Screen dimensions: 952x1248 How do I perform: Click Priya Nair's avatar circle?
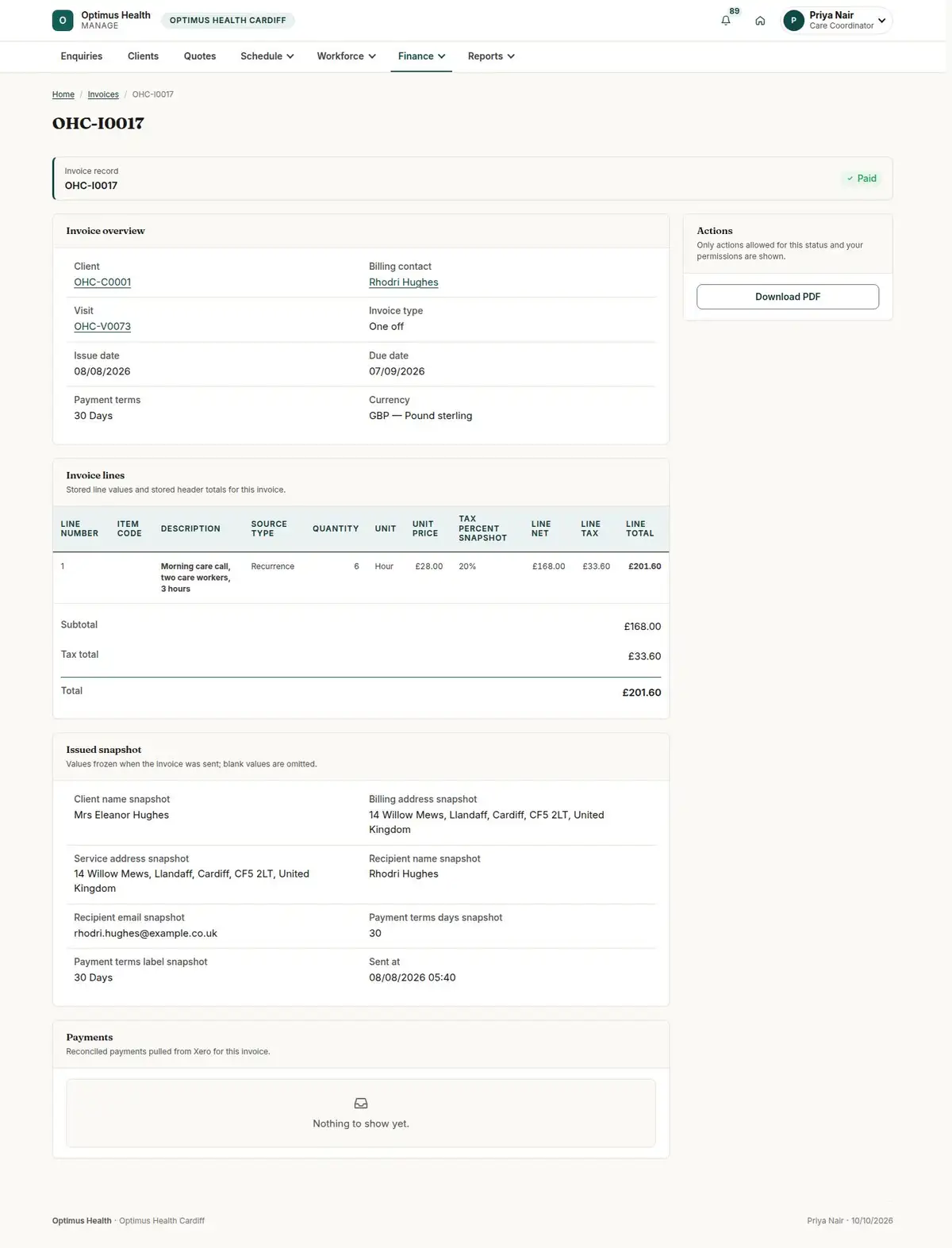[793, 21]
